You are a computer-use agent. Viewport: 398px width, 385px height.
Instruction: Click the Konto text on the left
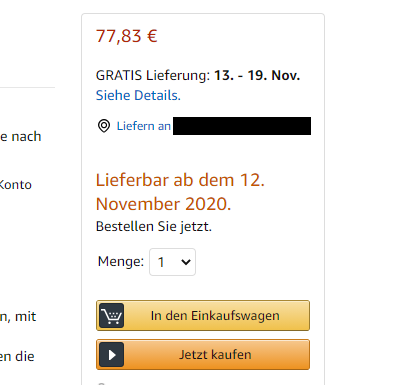point(15,185)
